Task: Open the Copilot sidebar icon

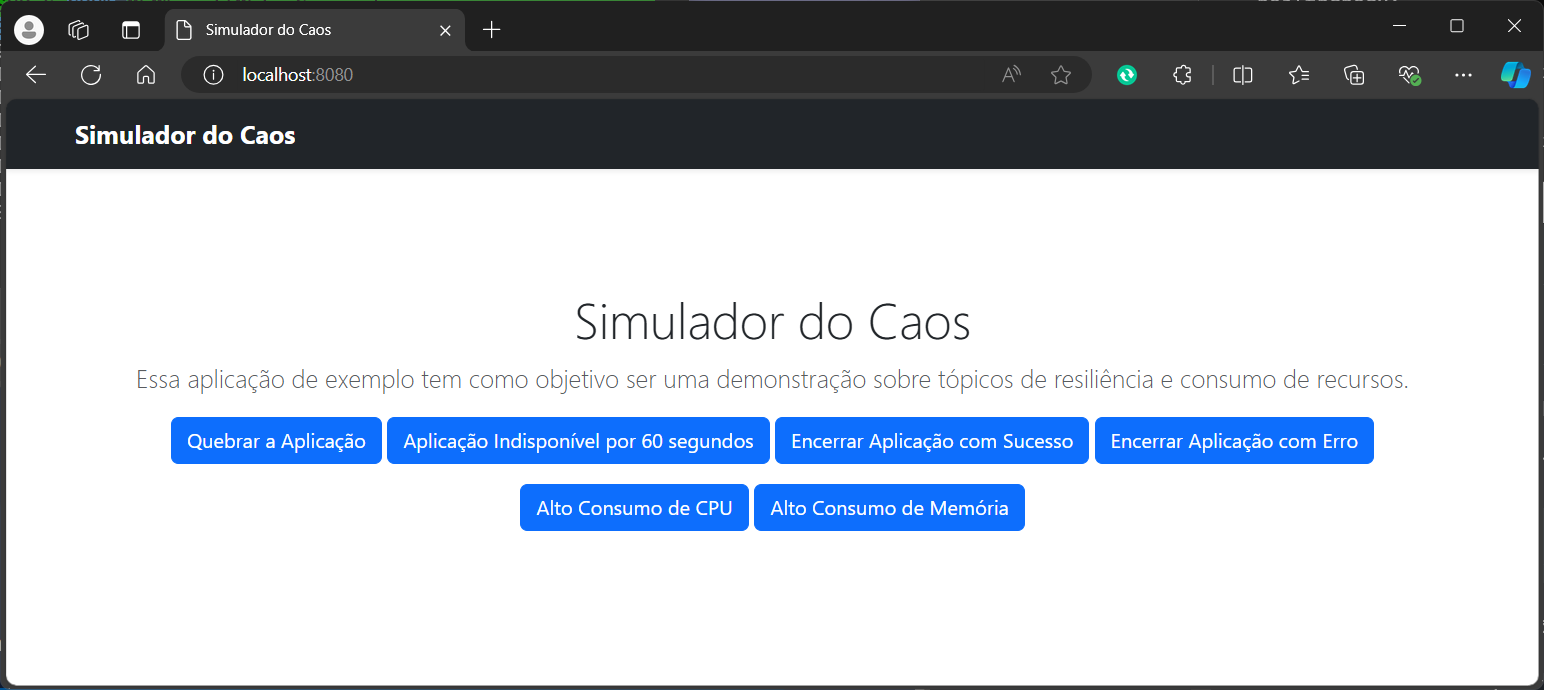Action: coord(1516,75)
